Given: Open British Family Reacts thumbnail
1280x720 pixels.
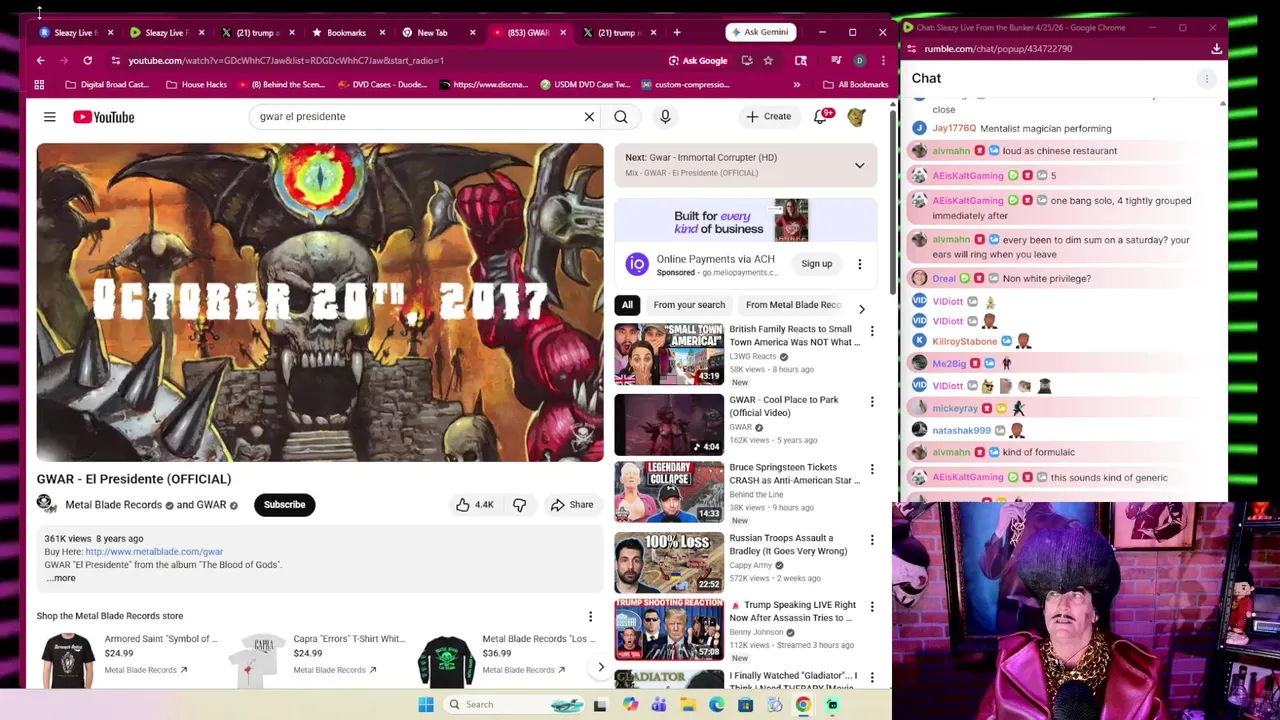Looking at the screenshot, I should point(669,354).
